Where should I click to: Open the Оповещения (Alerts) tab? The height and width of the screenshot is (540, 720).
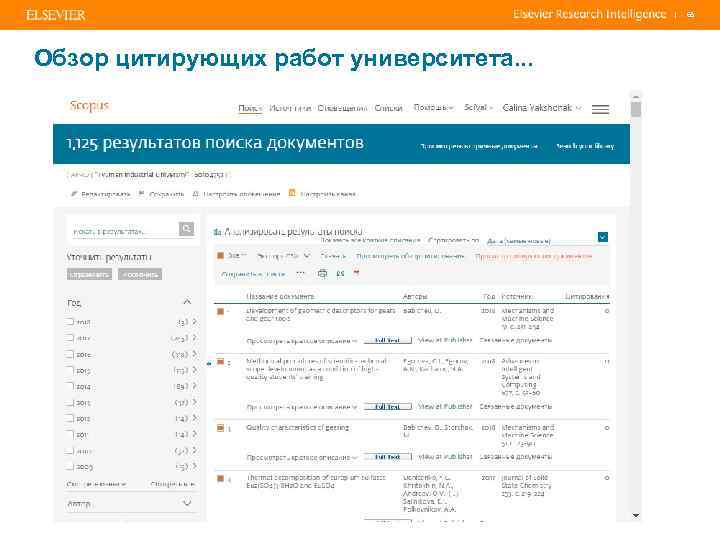(x=342, y=108)
